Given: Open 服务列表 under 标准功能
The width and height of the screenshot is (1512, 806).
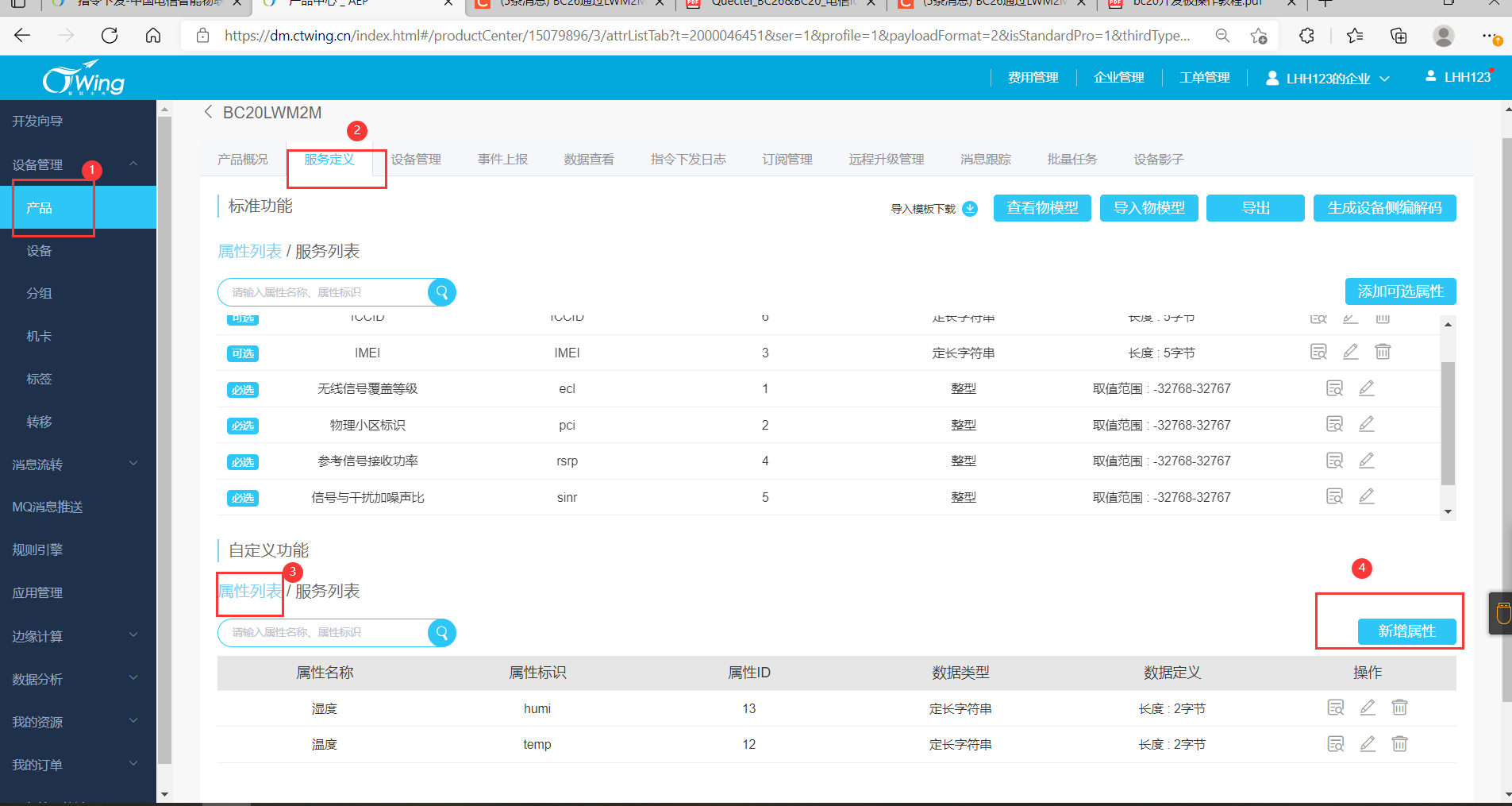Looking at the screenshot, I should point(327,251).
